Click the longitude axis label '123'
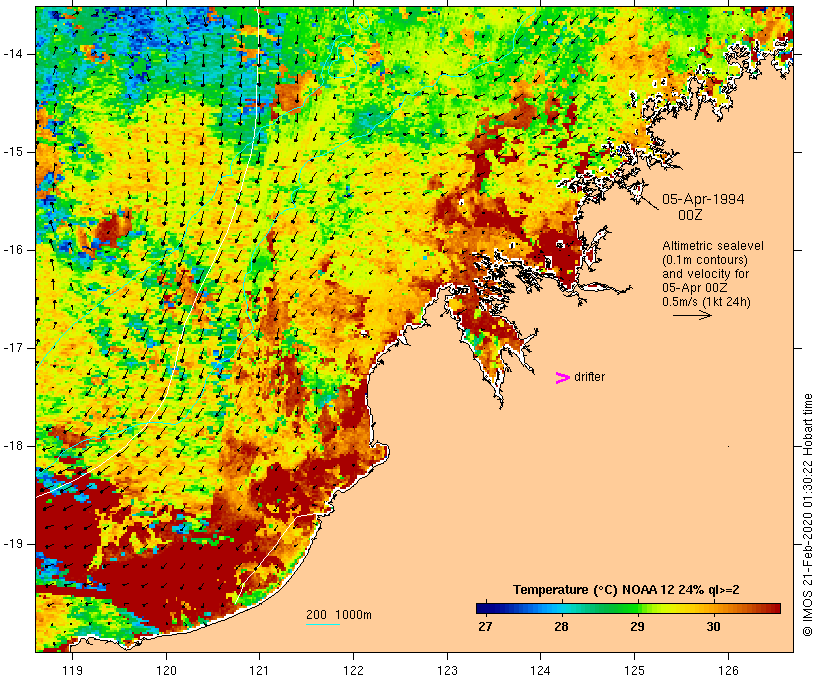The height and width of the screenshot is (680, 820). point(447,670)
